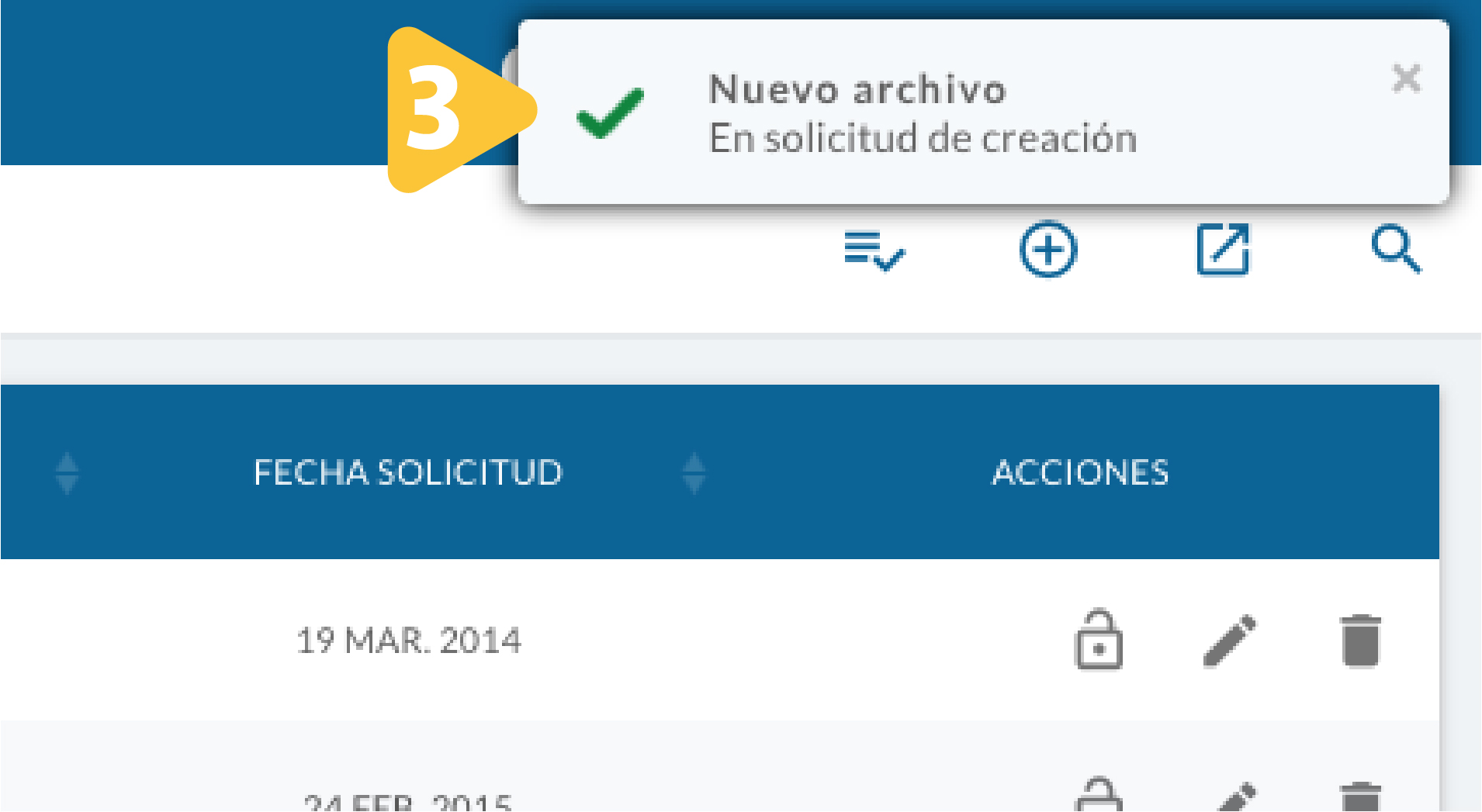1482x812 pixels.
Task: Delete the 19 MAR. 2014 row
Action: point(1361,641)
